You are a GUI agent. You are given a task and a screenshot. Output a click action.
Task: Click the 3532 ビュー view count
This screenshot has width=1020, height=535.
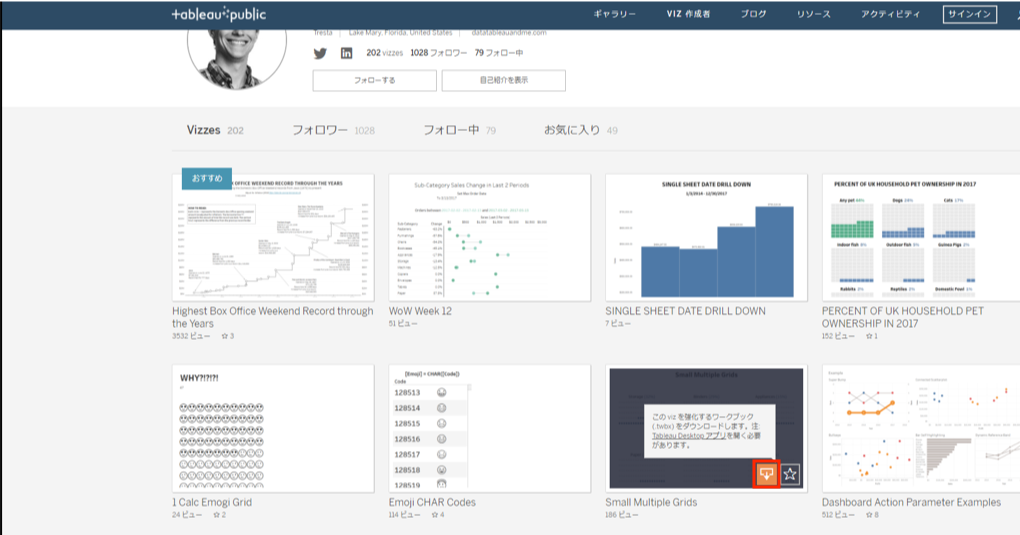tap(191, 336)
